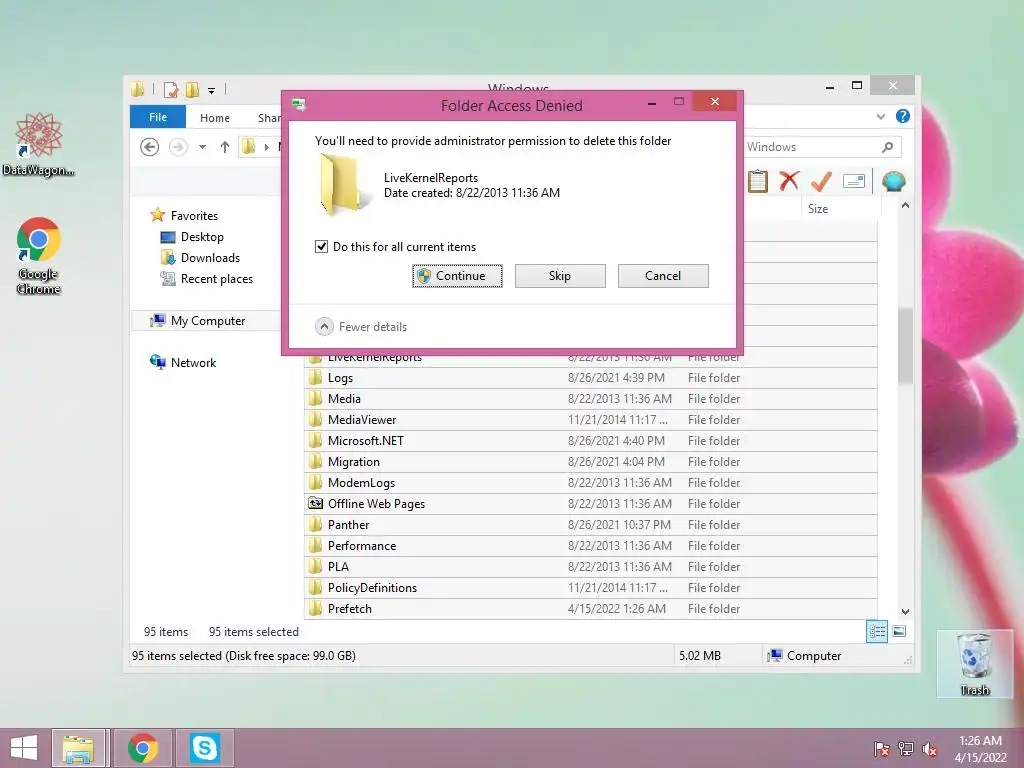Collapse dialog with Fewer details chevron
This screenshot has width=1024, height=768.
click(x=324, y=327)
